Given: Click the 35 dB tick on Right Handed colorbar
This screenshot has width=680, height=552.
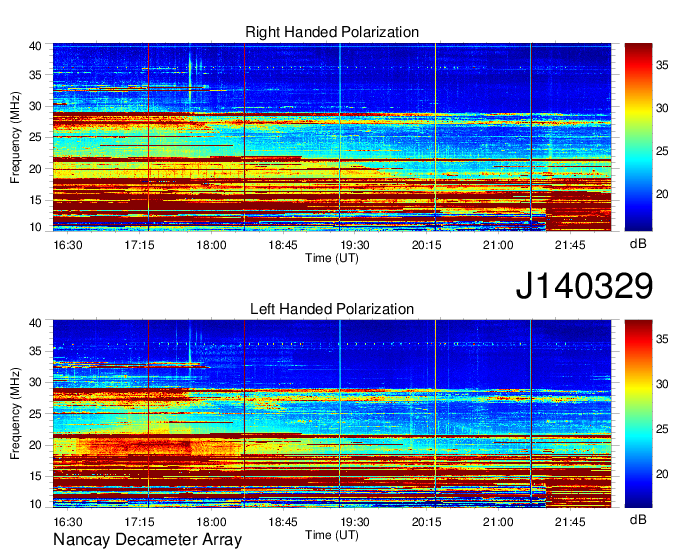Looking at the screenshot, I should pyautogui.click(x=662, y=65).
